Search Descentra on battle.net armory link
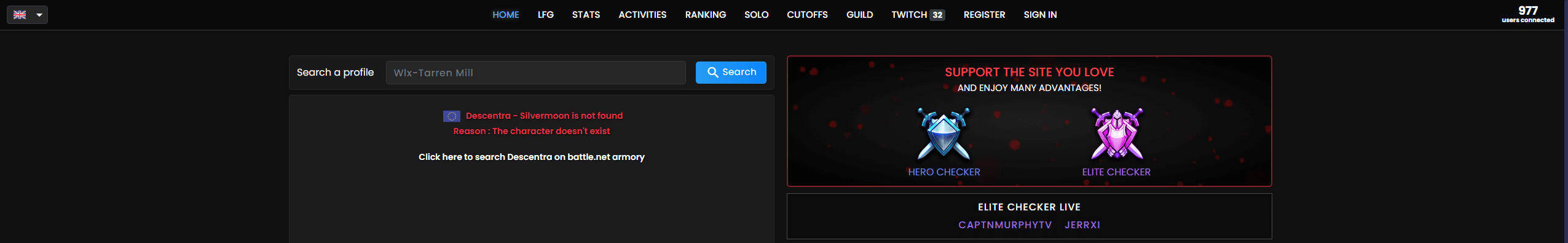1568x243 pixels. 531,157
